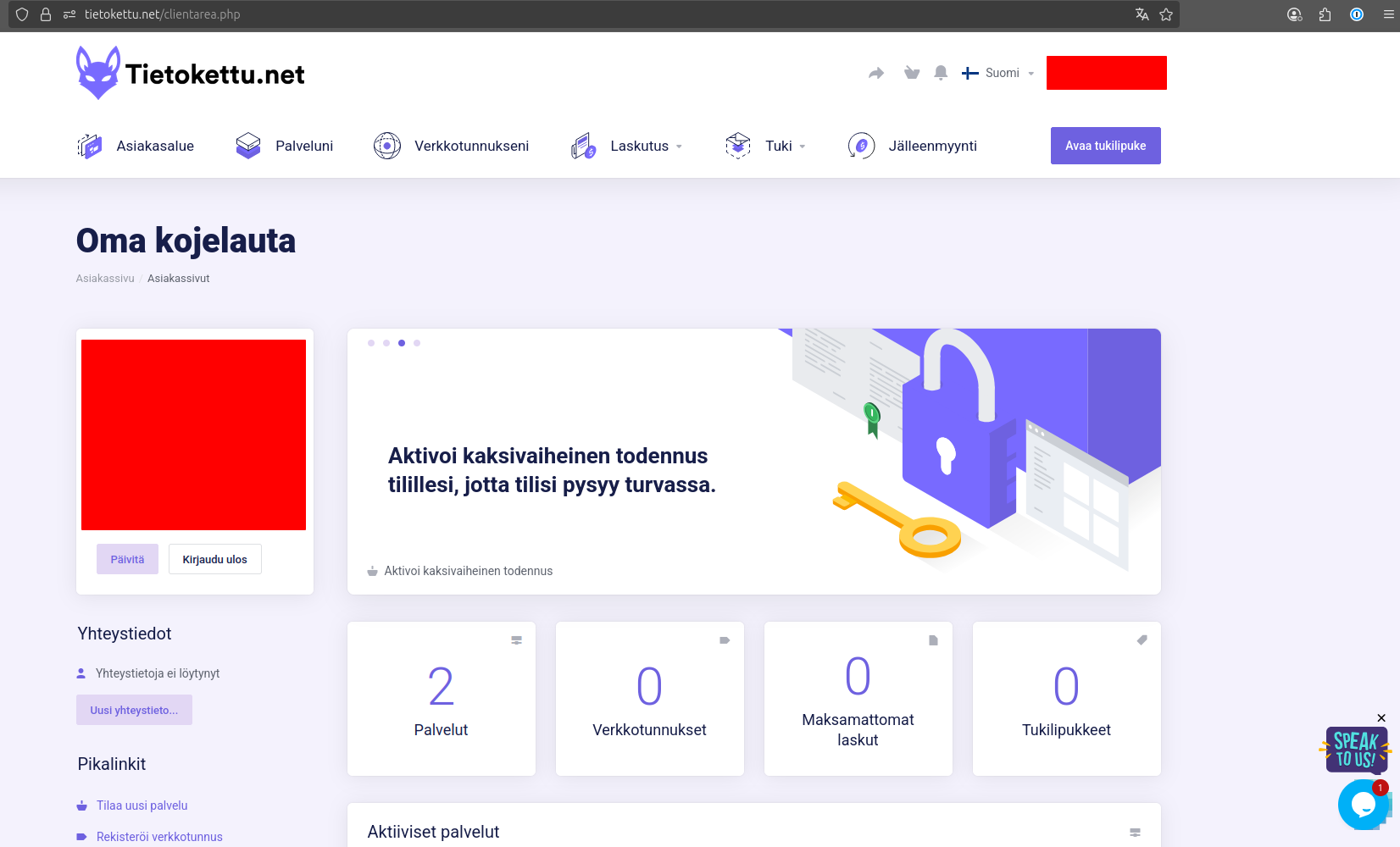Click the browser bookmark star icon
Image resolution: width=1400 pixels, height=847 pixels.
tap(1166, 14)
